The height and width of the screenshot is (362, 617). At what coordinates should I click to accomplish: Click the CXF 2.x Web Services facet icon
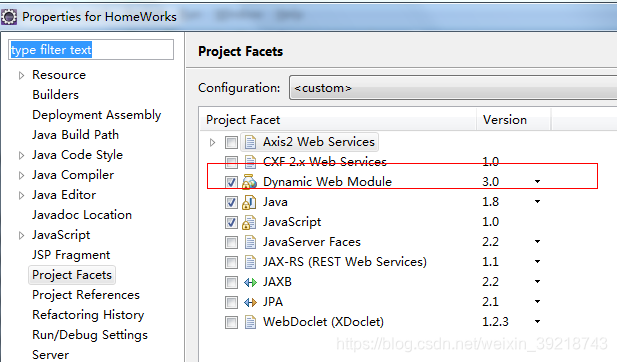click(250, 162)
